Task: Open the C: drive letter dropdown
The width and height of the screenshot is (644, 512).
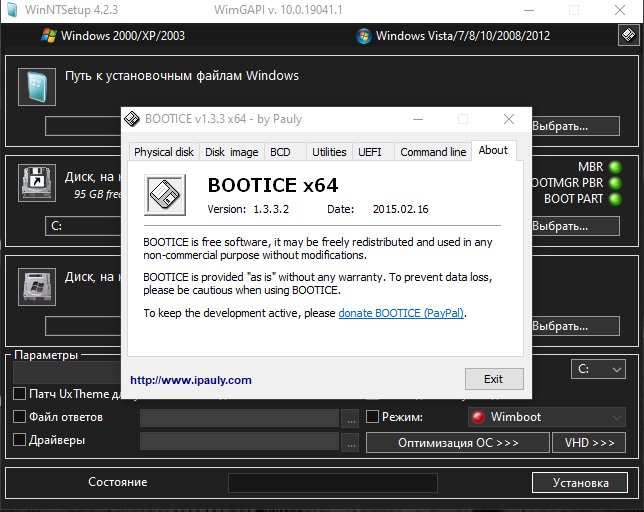Action: [598, 369]
